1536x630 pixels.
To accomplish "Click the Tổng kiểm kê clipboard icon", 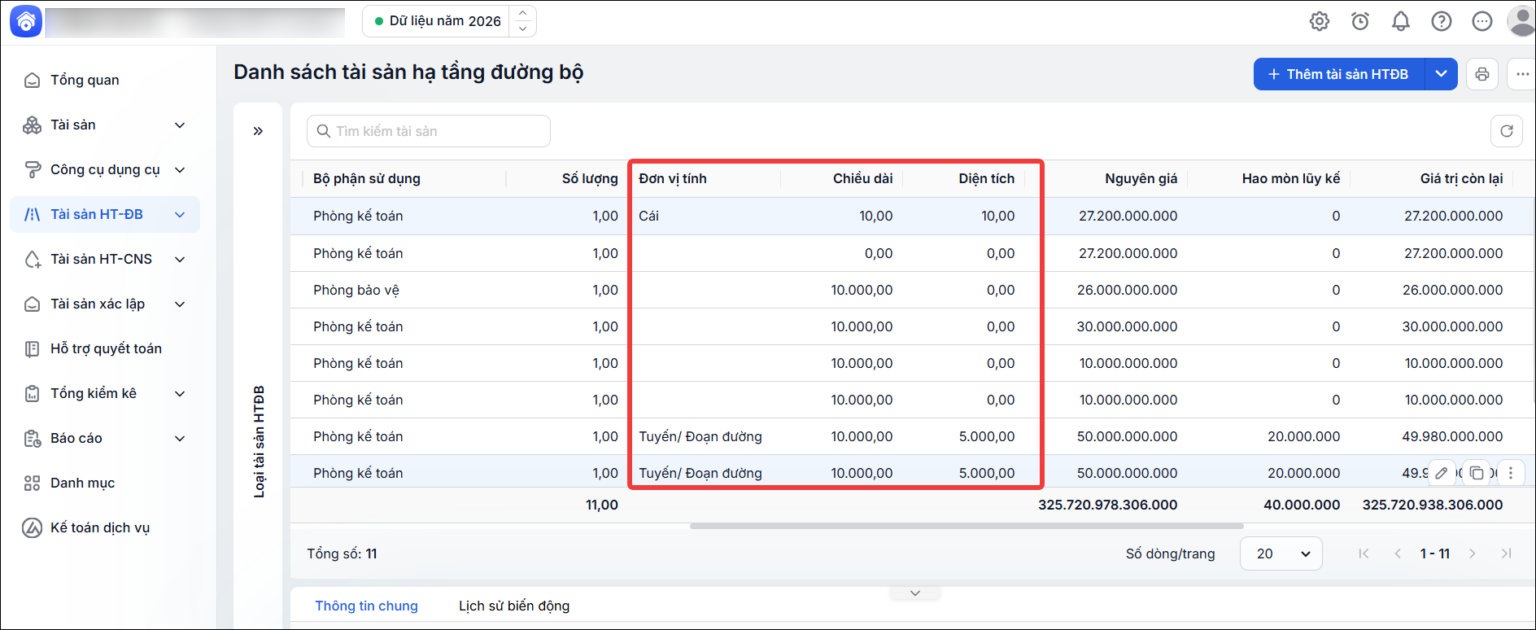I will click(32, 394).
